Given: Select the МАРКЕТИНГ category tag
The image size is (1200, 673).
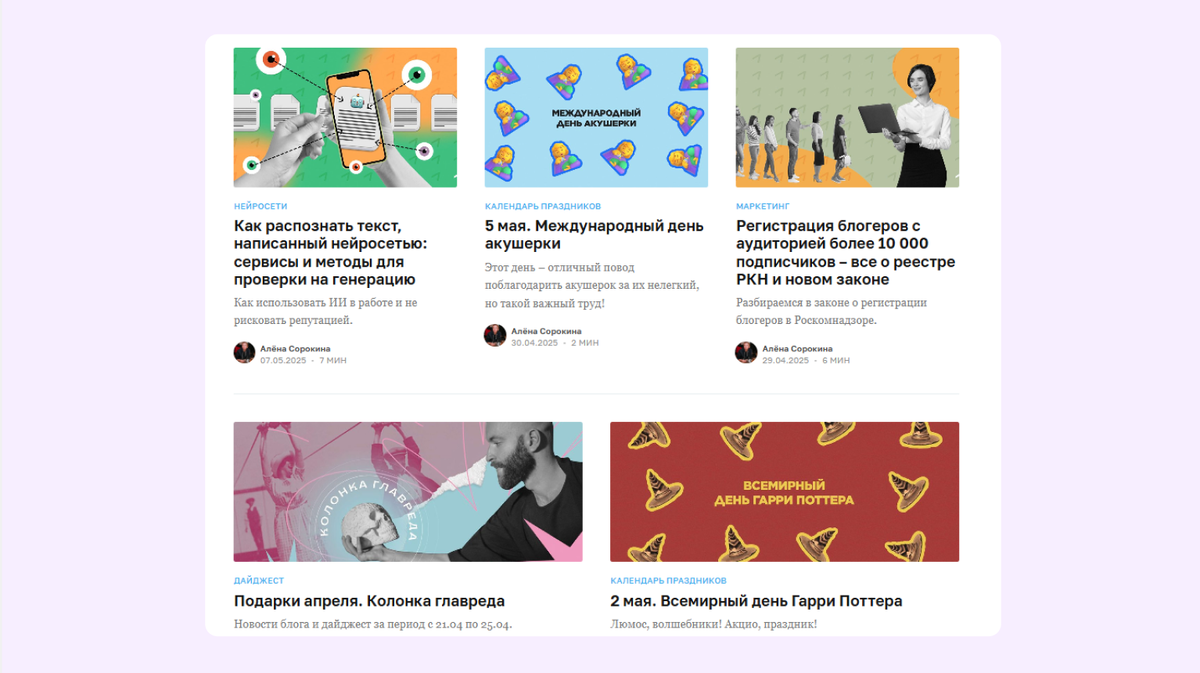Looking at the screenshot, I should [763, 207].
